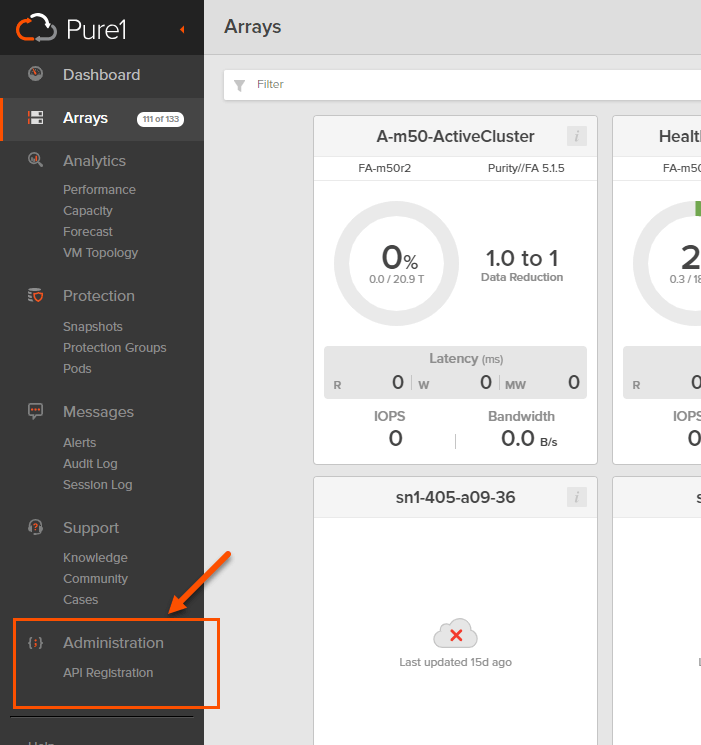701x745 pixels.
Task: Select the sn1-405-a09-36 card title
Action: tap(455, 497)
